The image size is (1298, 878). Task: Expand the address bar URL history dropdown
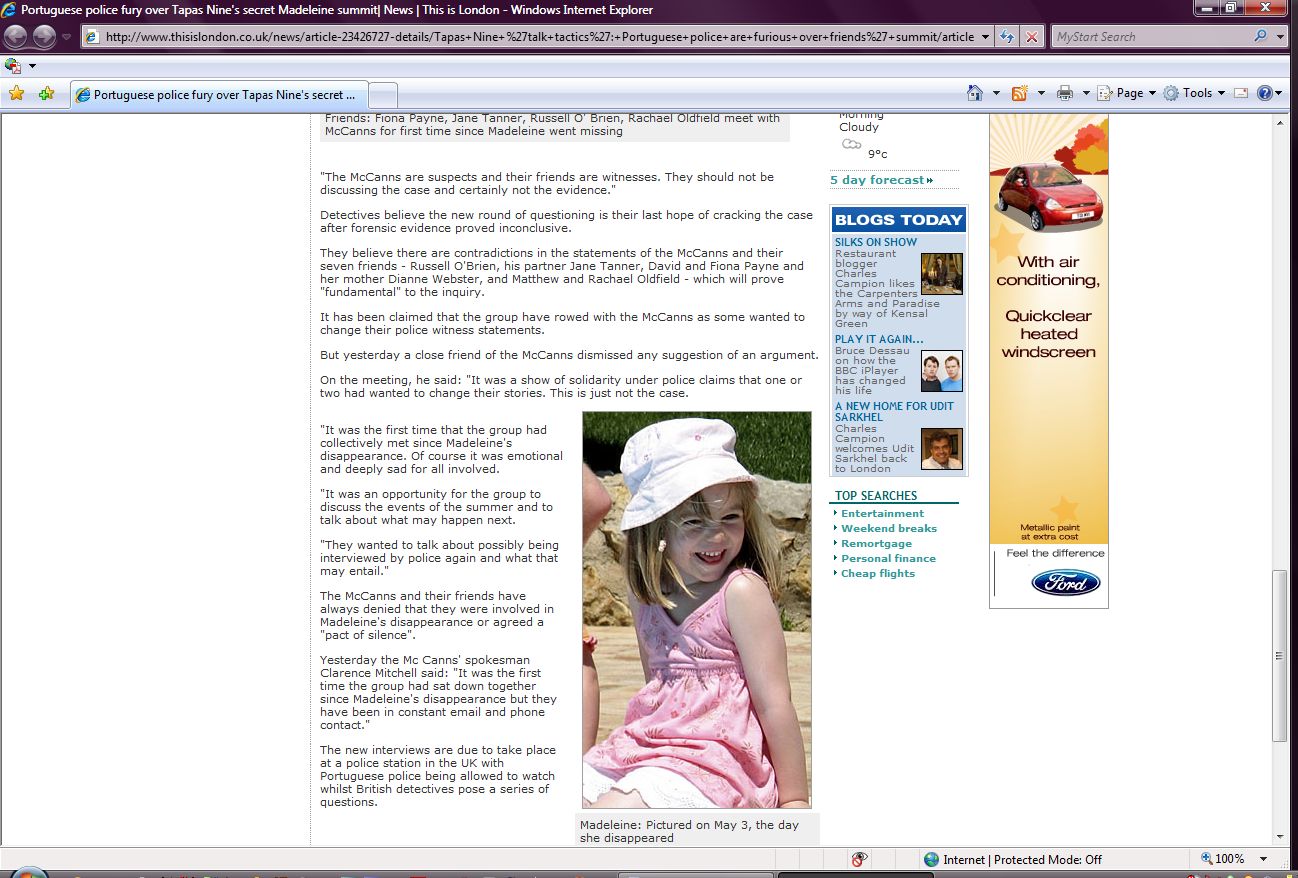[x=985, y=37]
